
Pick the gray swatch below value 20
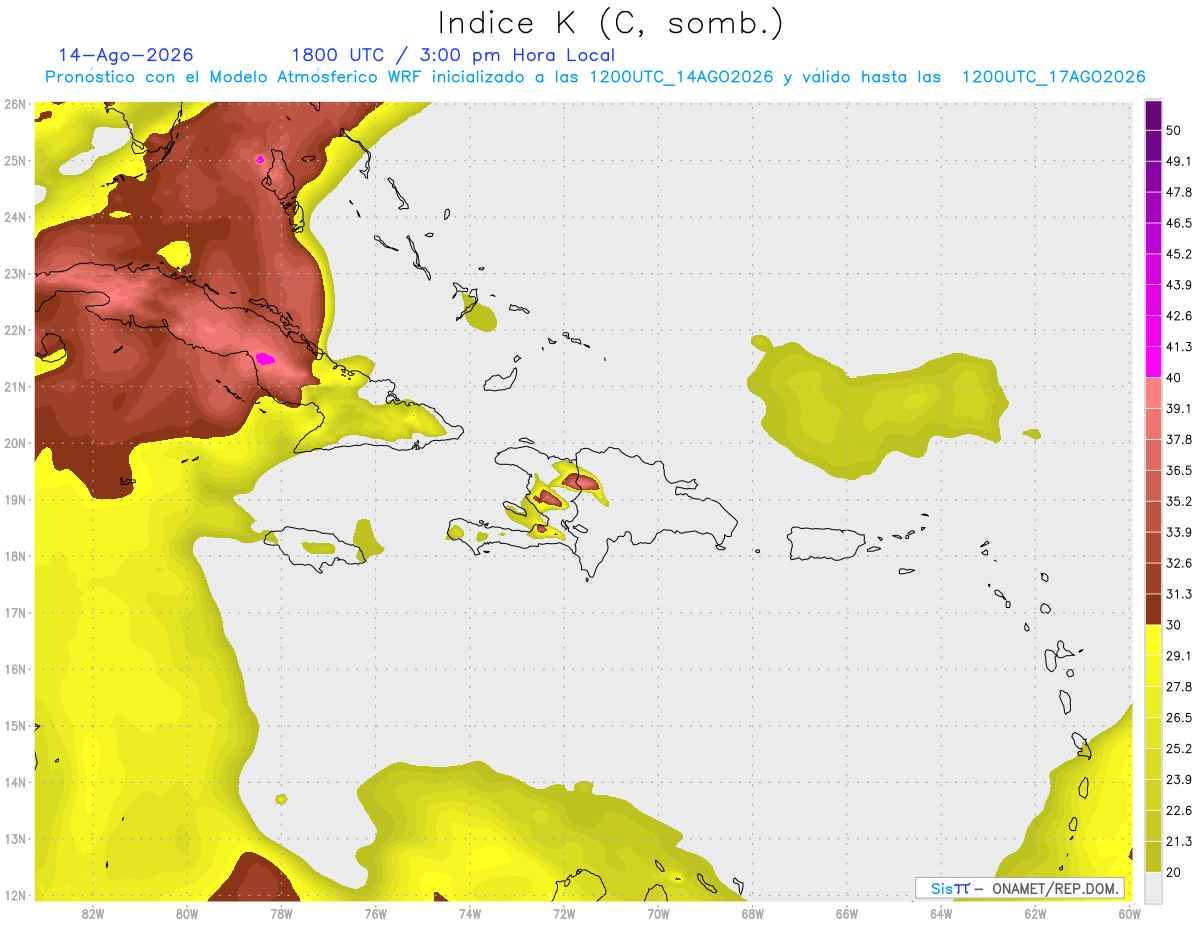pos(1153,888)
